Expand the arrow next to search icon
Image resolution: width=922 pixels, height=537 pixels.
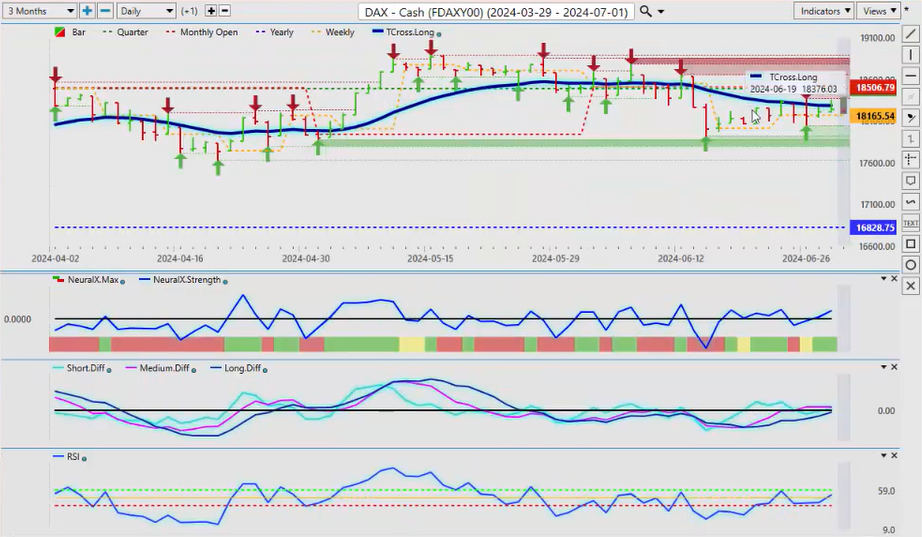click(x=662, y=12)
